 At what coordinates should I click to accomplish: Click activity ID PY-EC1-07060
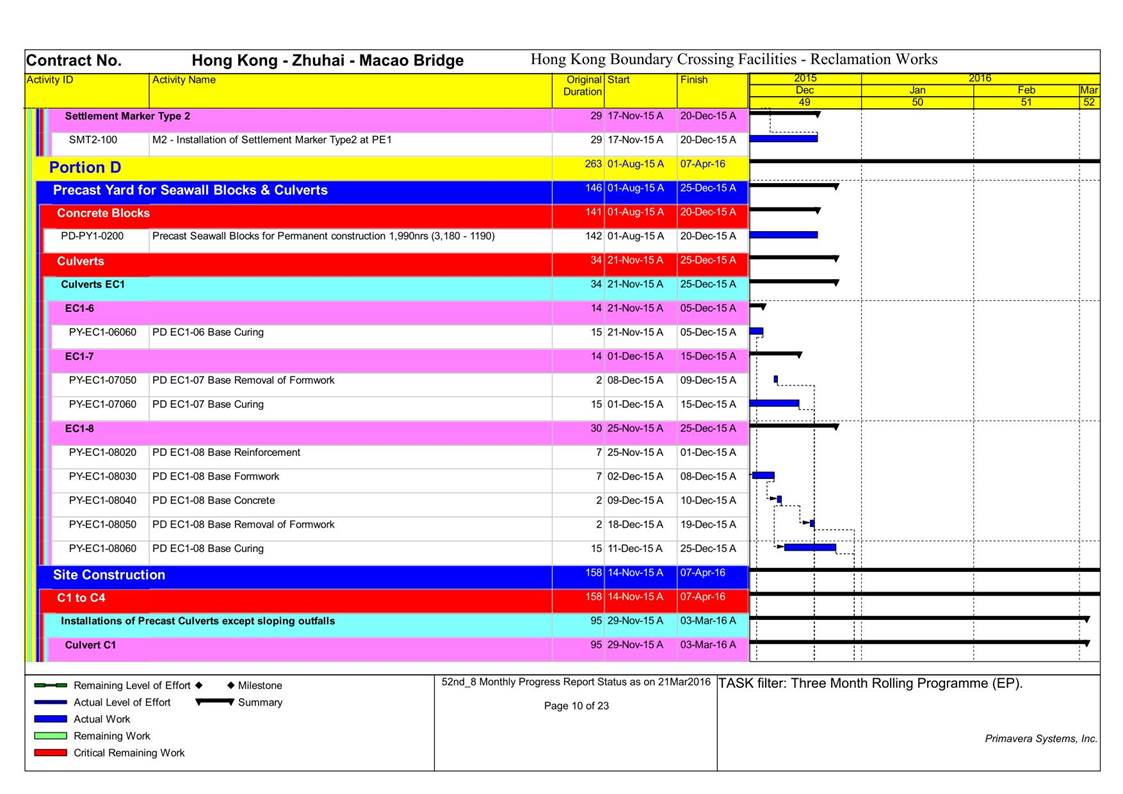pyautogui.click(x=102, y=405)
